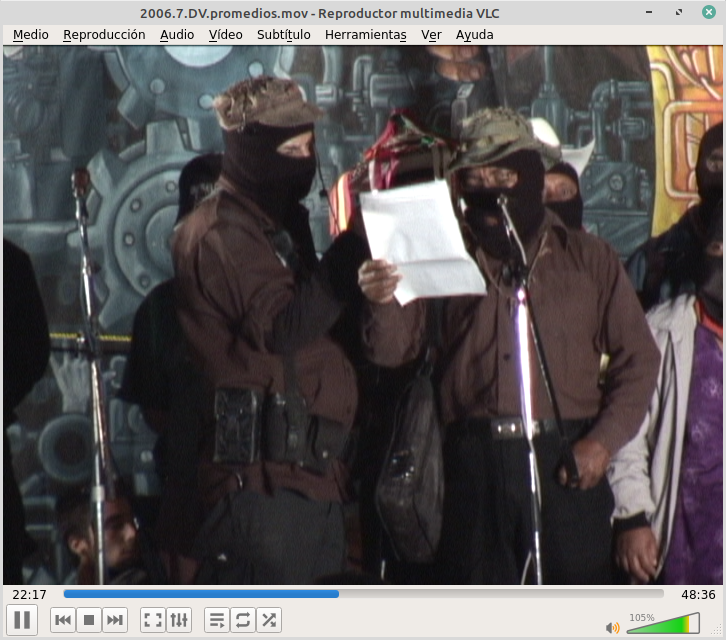
Task: Skip to the next media item
Action: 115,620
